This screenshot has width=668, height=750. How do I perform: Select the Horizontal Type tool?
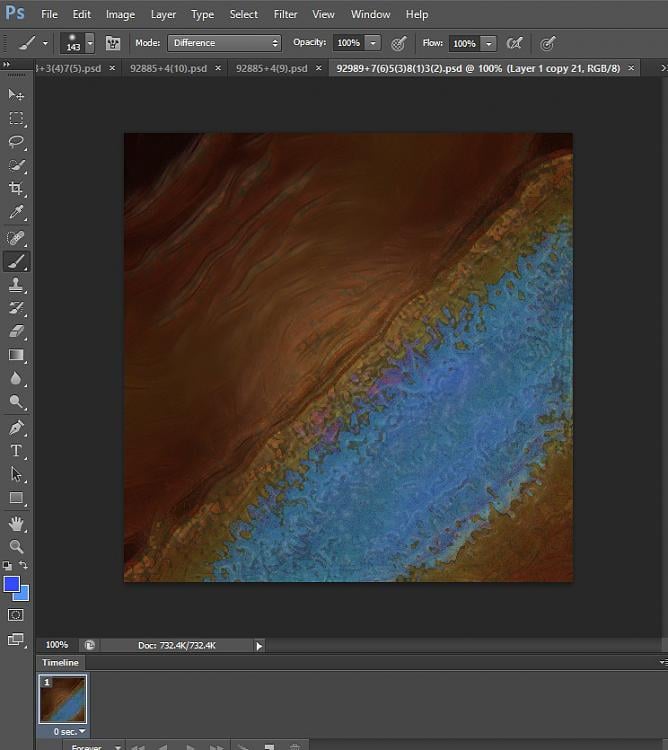tap(16, 451)
